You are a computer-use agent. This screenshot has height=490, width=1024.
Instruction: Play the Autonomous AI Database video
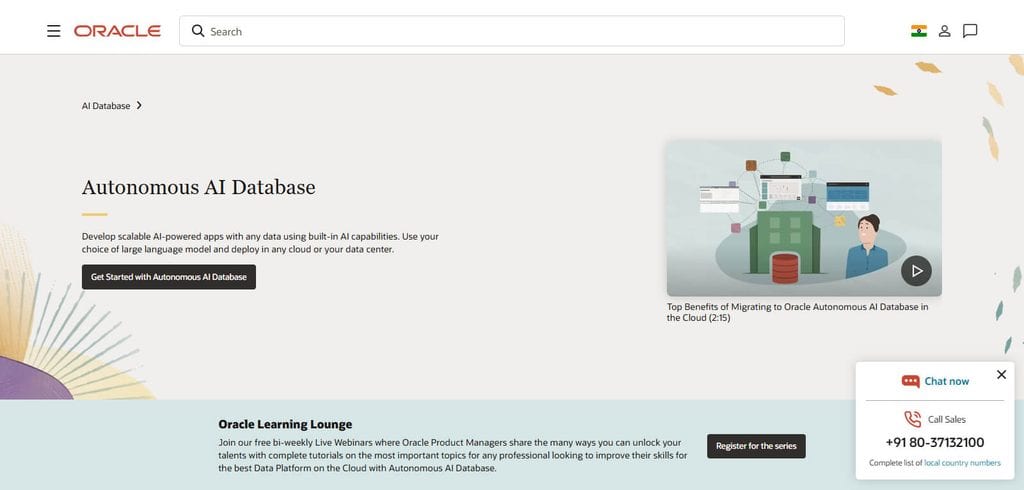pyautogui.click(x=916, y=270)
